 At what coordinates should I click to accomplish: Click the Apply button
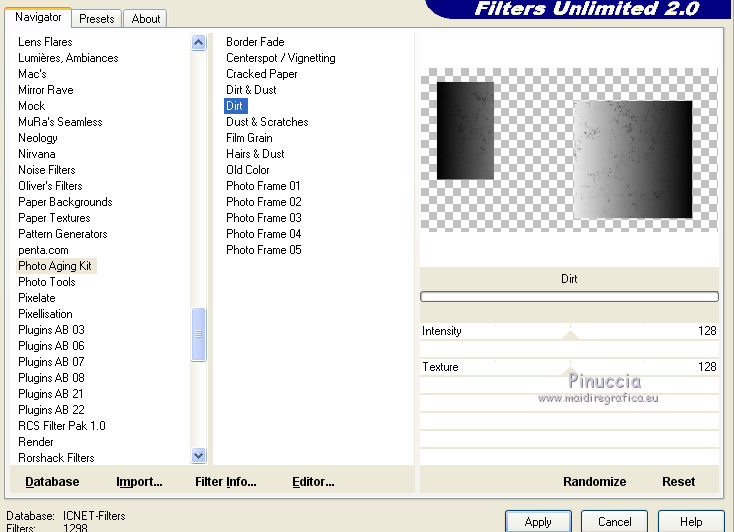[538, 522]
